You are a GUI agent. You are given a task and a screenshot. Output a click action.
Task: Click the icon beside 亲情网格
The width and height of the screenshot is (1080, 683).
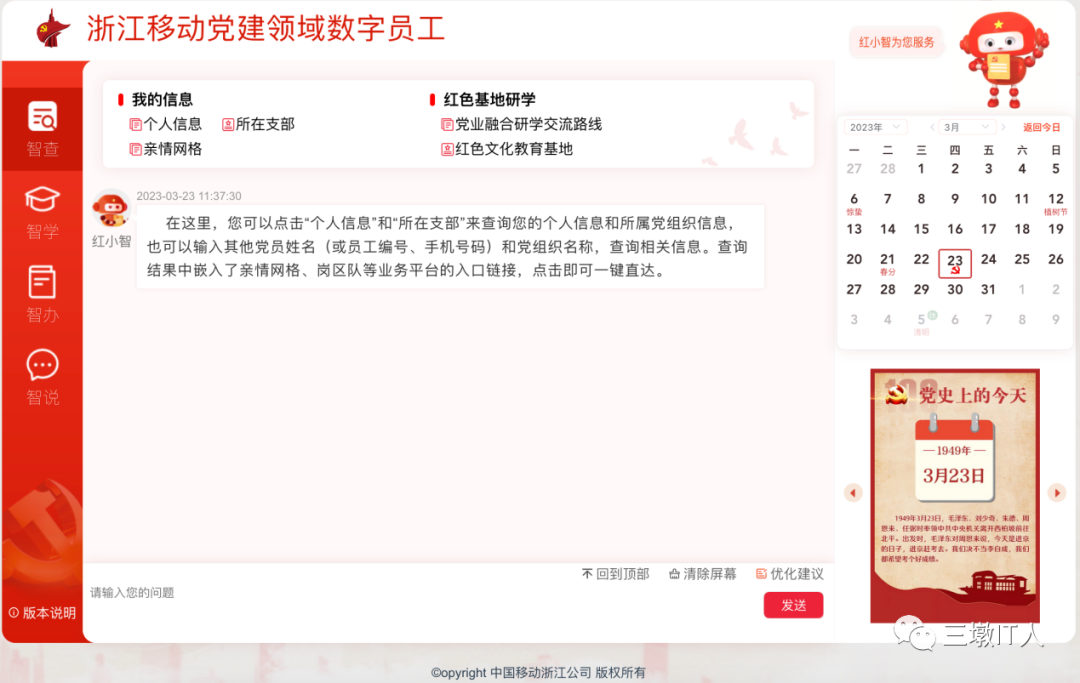(x=136, y=149)
